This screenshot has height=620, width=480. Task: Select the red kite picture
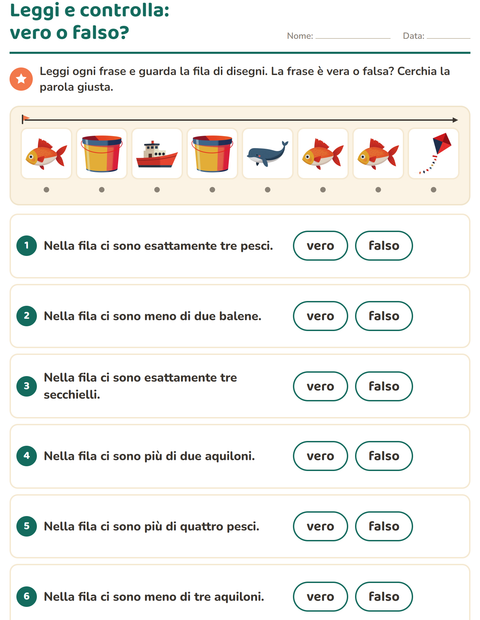pyautogui.click(x=434, y=153)
